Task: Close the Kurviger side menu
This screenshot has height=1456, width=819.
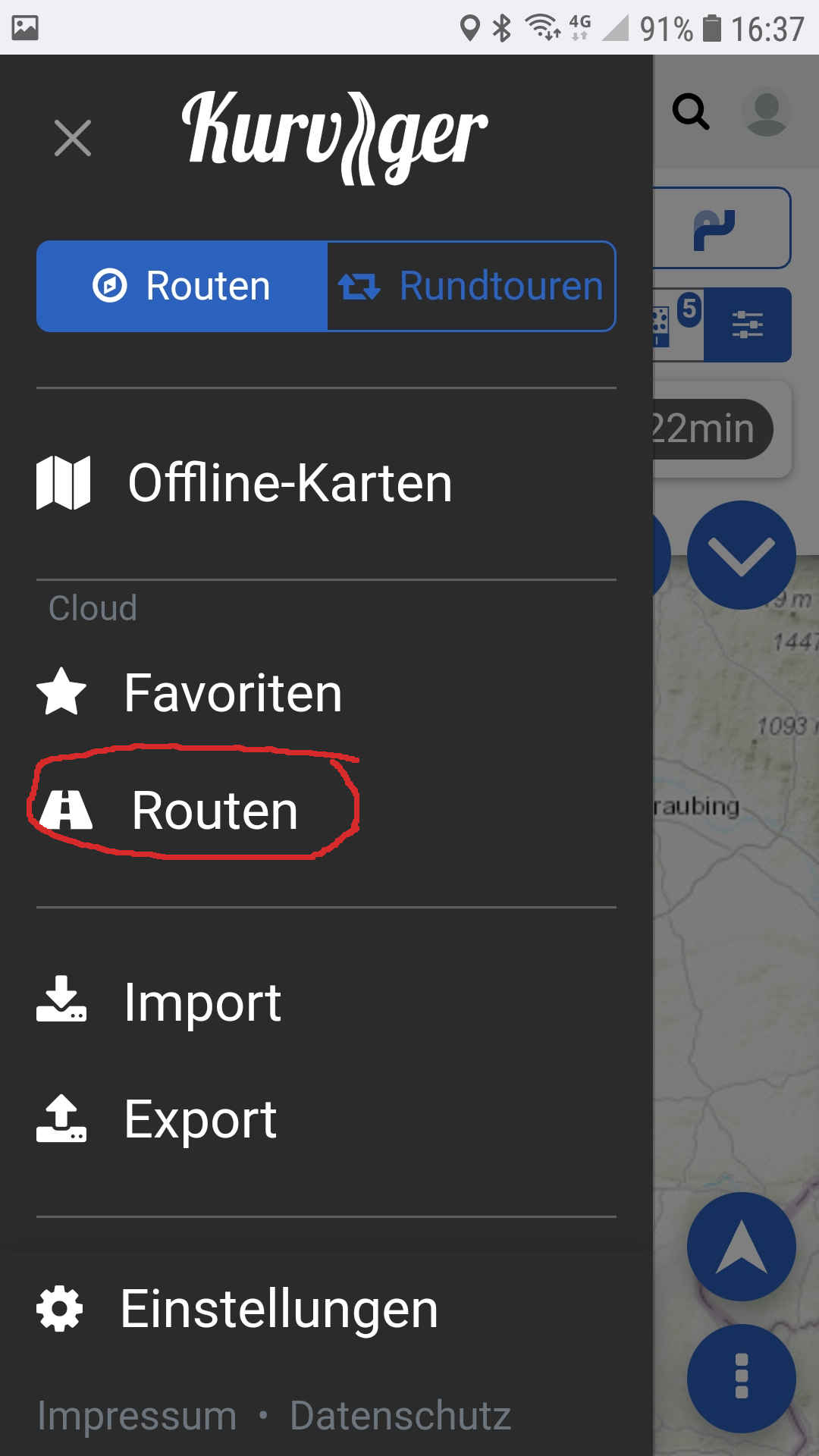Action: [x=73, y=138]
